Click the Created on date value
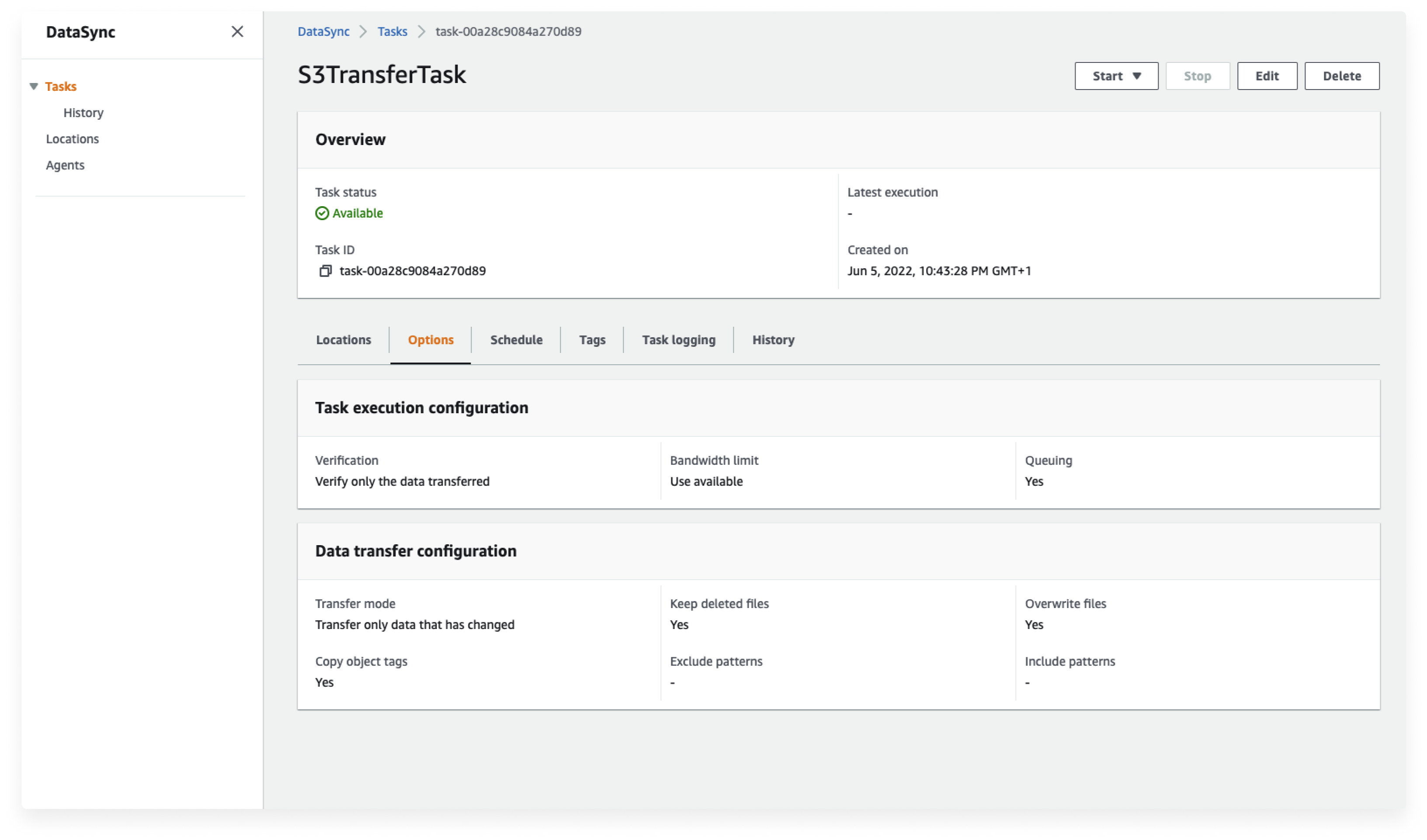The height and width of the screenshot is (840, 1427). (x=938, y=271)
